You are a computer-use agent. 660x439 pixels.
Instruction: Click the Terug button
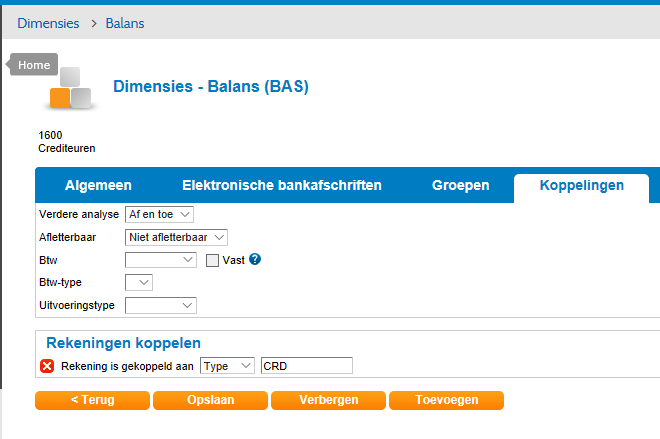coord(92,400)
